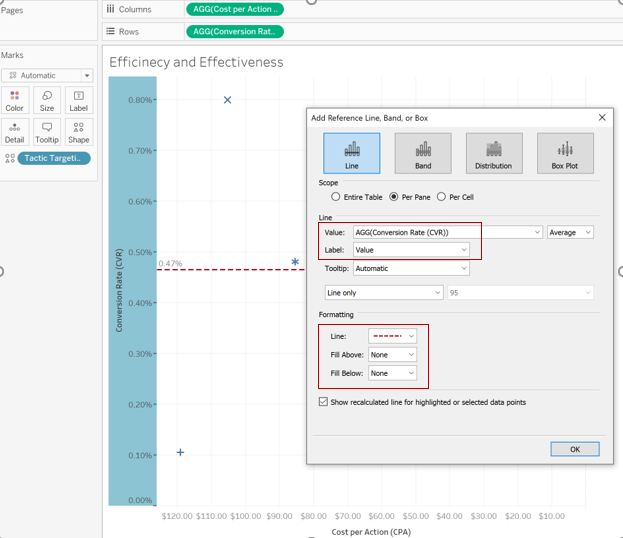Open the Value field dropdown AGG(Conversion Rate (CVR))
The image size is (623, 538).
pos(448,232)
